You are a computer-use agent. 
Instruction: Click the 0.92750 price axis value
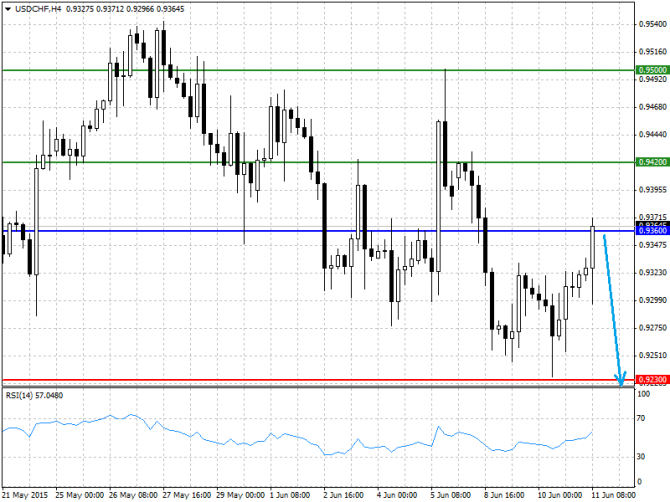coord(653,328)
